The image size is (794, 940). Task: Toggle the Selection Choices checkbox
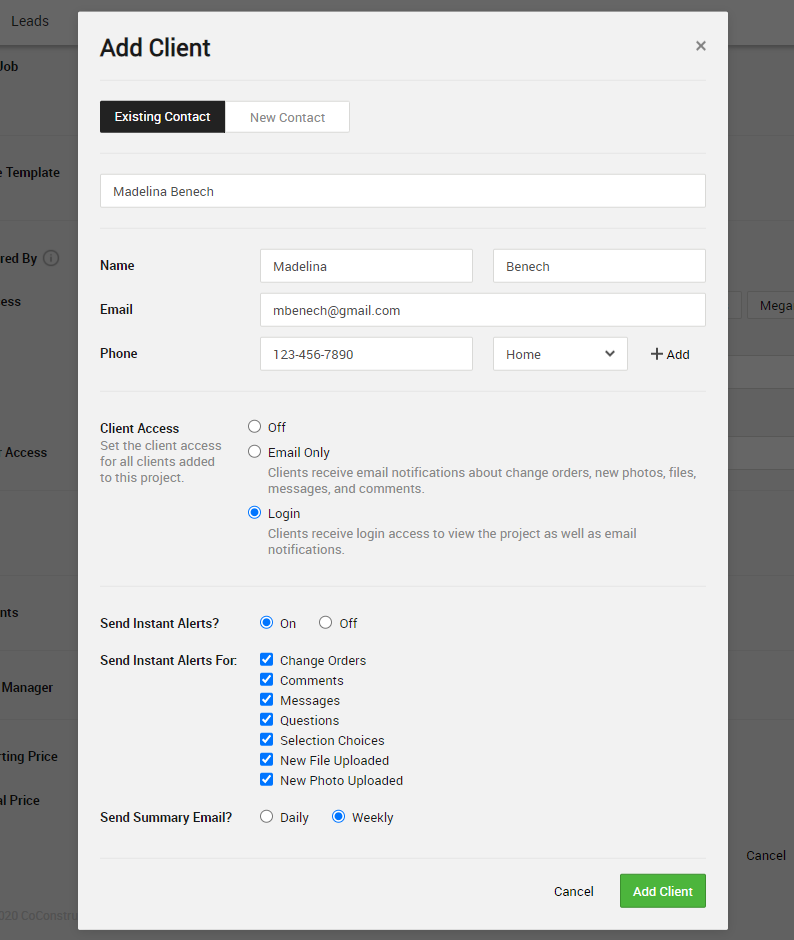coord(267,740)
